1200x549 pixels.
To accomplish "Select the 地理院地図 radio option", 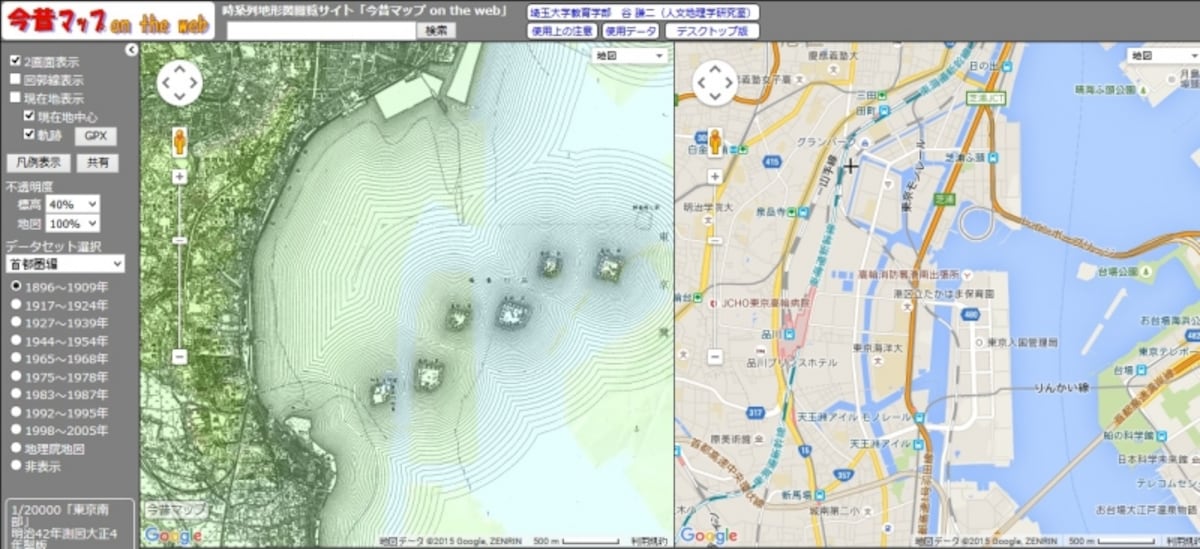I will [15, 448].
